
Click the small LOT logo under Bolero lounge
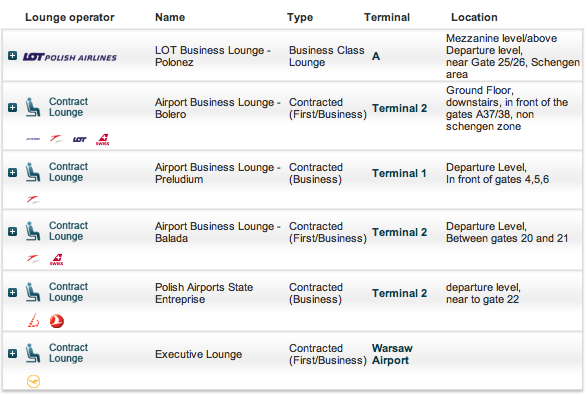tap(80, 140)
